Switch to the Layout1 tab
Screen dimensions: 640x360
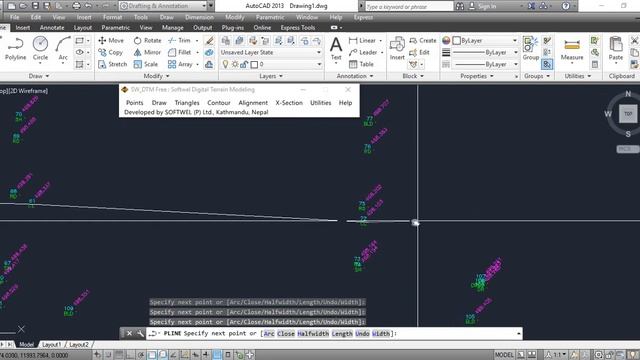click(x=51, y=344)
